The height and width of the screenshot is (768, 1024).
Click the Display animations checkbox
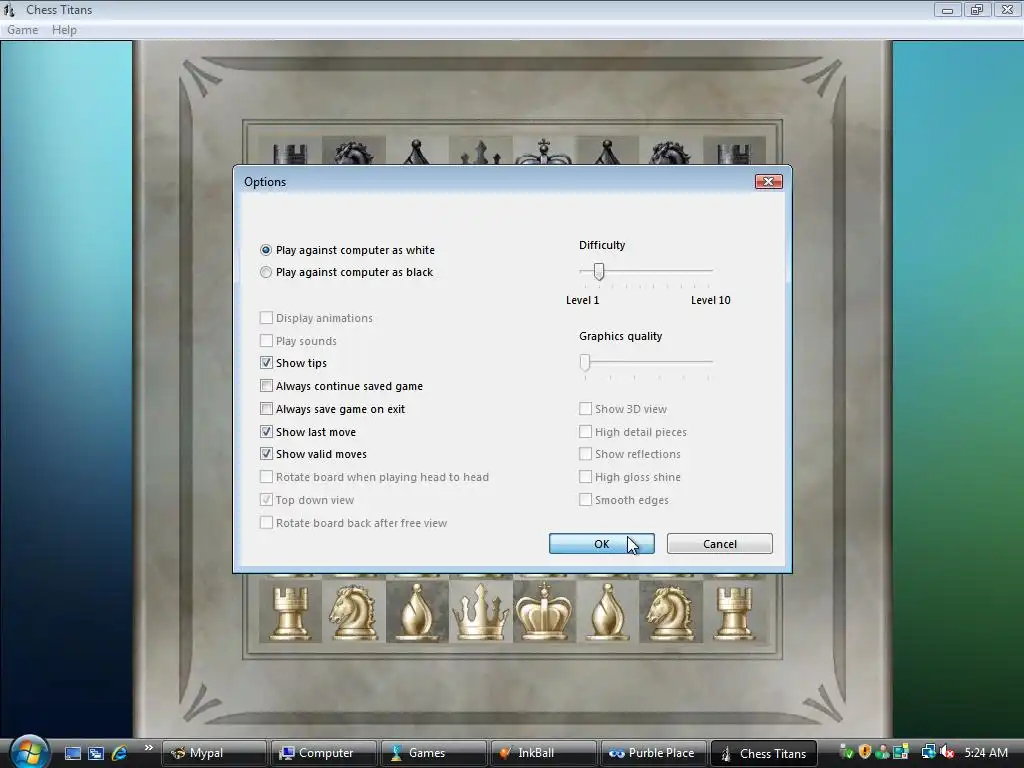(x=266, y=318)
